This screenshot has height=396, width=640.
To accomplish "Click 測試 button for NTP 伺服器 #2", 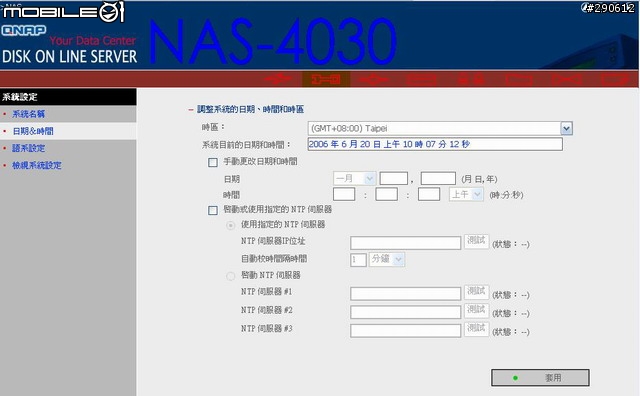I will pyautogui.click(x=476, y=310).
